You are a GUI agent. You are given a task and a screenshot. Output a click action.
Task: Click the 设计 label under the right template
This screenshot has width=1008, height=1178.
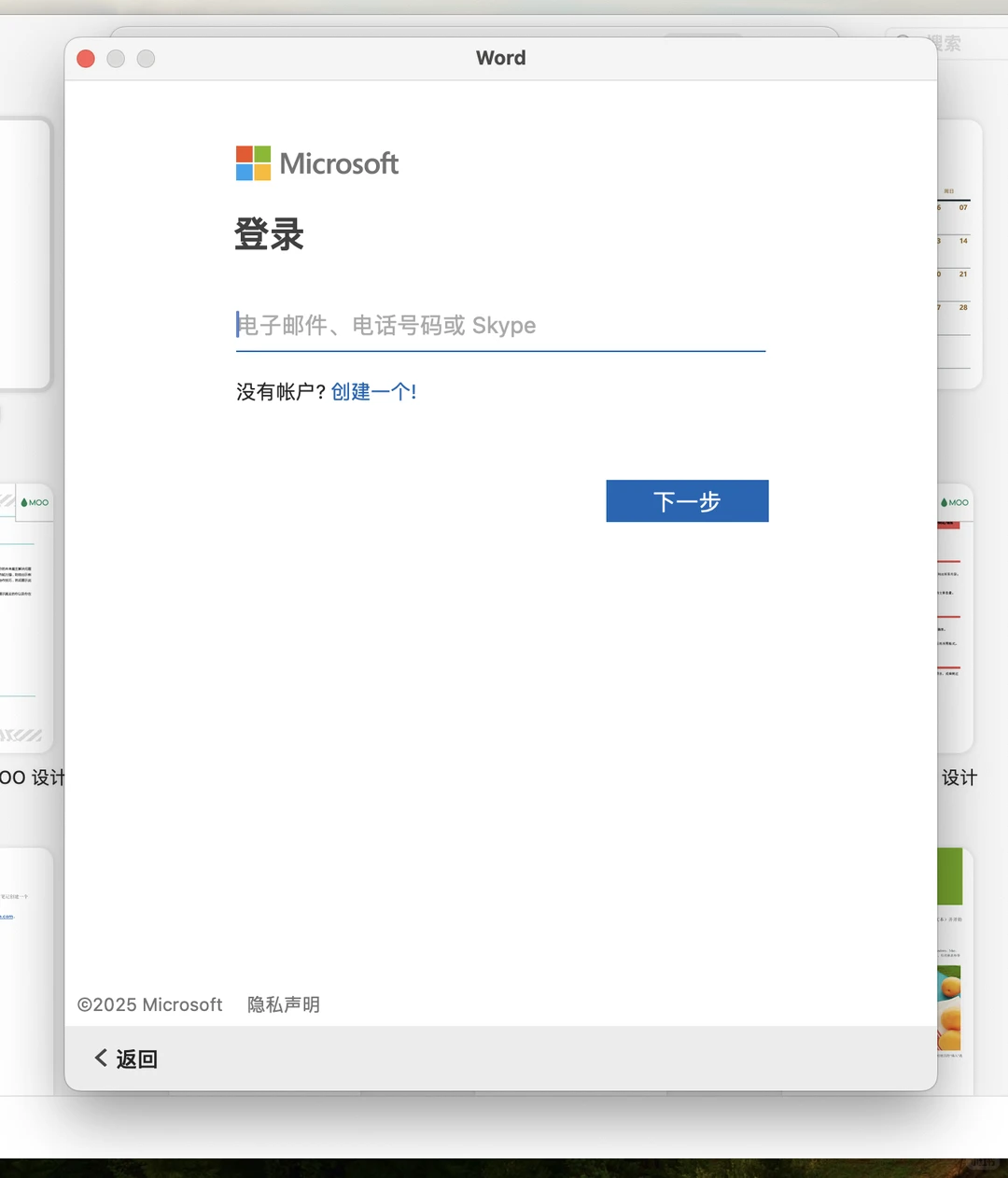click(x=959, y=777)
